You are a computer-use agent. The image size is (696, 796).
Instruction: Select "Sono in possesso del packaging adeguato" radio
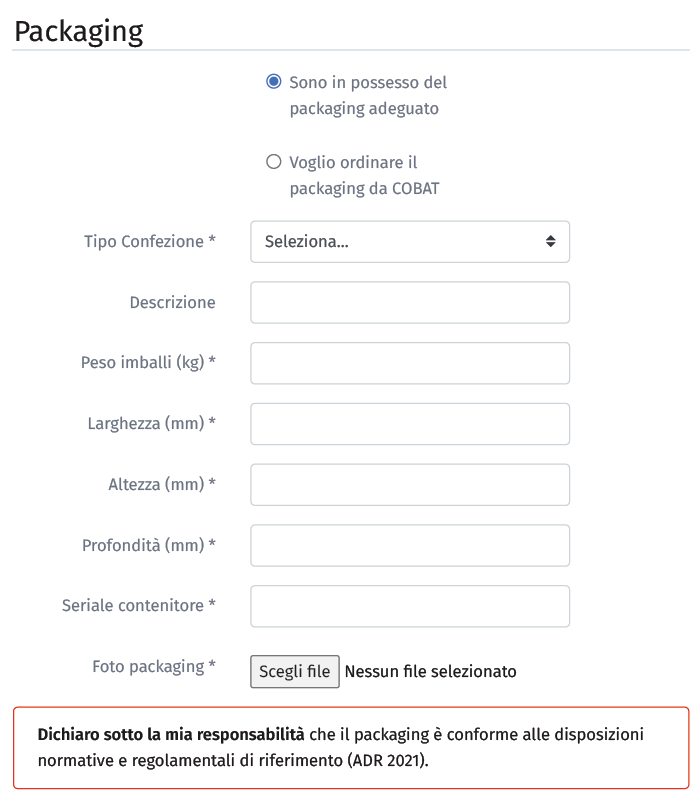pos(273,82)
